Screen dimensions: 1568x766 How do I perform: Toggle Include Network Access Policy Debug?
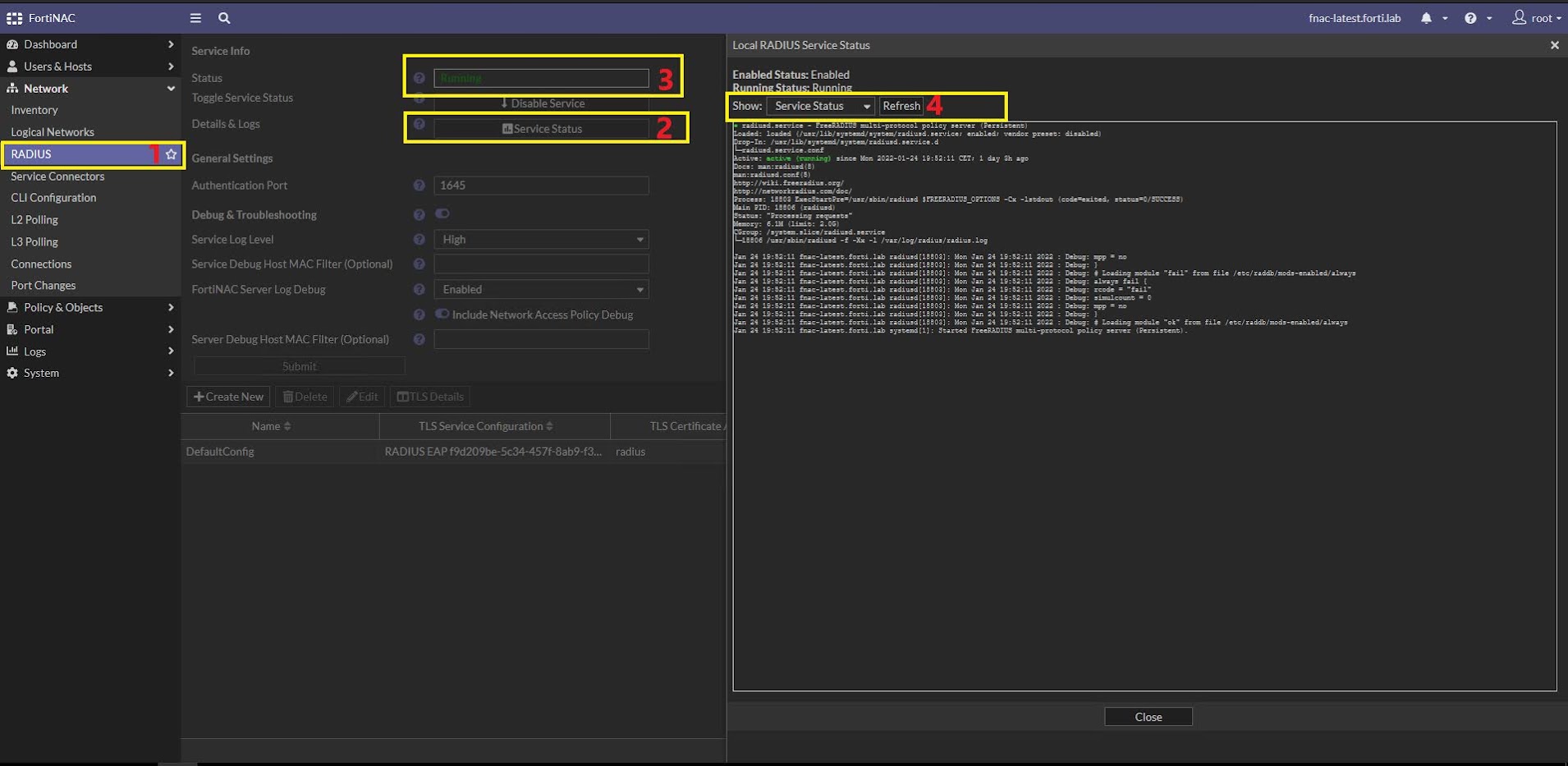[x=442, y=314]
